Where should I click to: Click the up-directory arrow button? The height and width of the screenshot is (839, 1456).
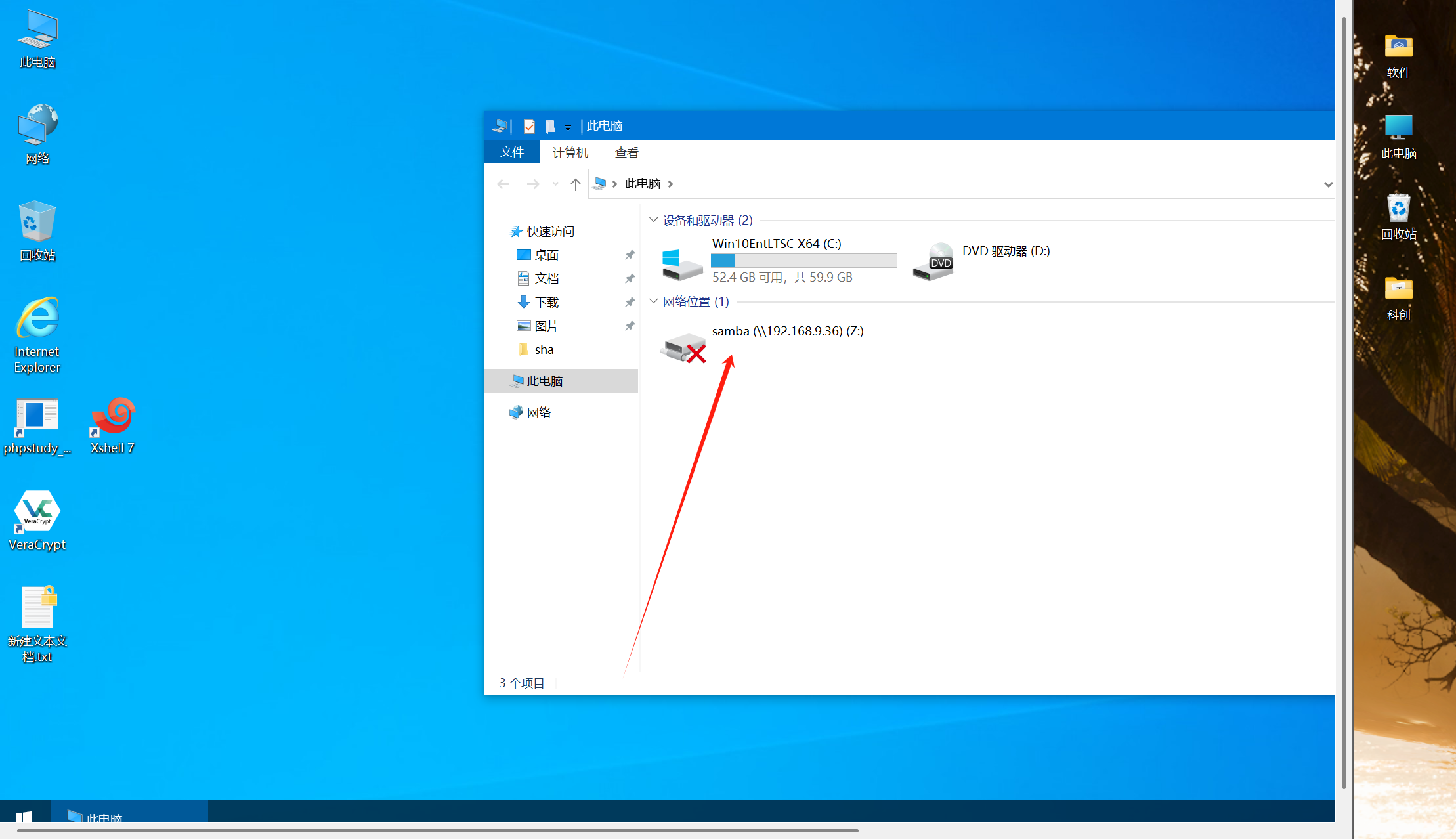click(576, 184)
